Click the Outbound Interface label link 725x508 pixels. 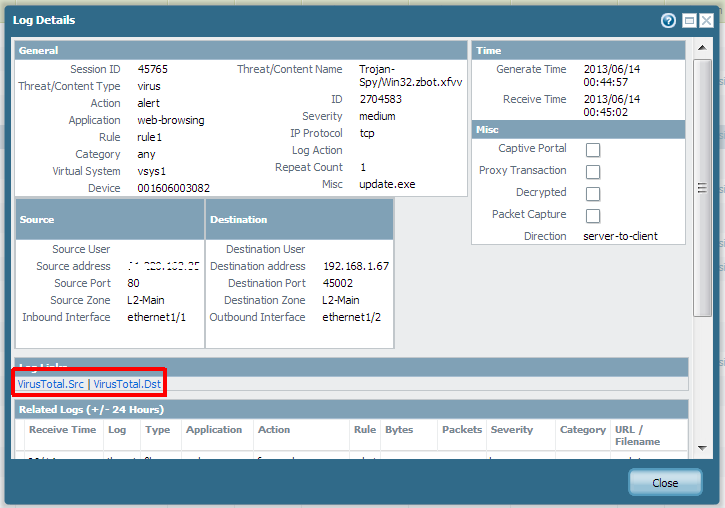click(x=257, y=317)
